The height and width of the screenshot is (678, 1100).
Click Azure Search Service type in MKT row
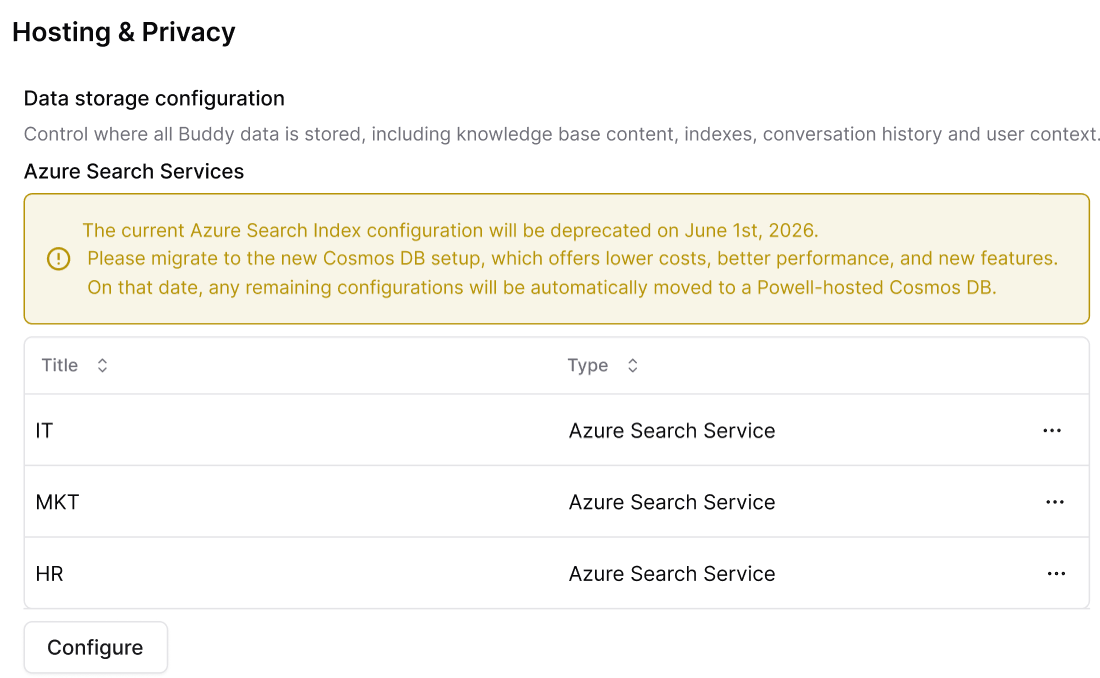tap(671, 502)
